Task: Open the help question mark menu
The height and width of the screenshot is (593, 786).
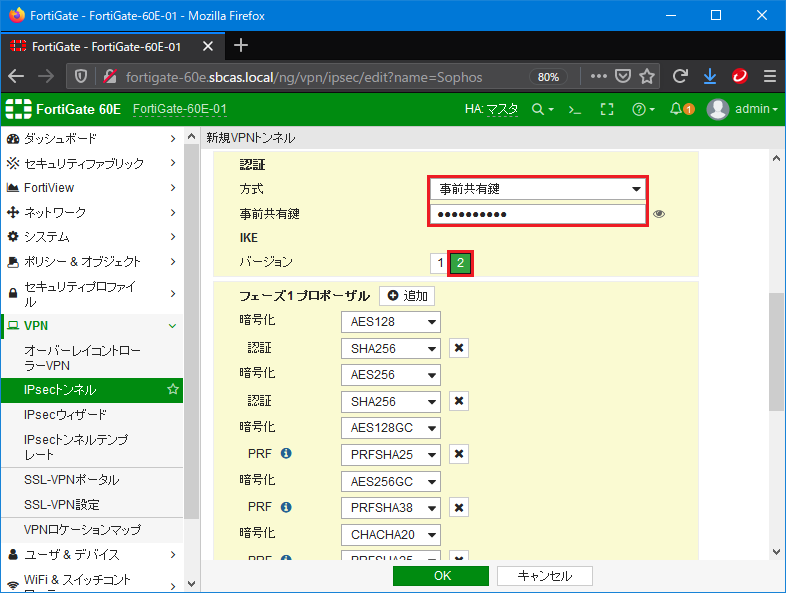Action: [643, 109]
